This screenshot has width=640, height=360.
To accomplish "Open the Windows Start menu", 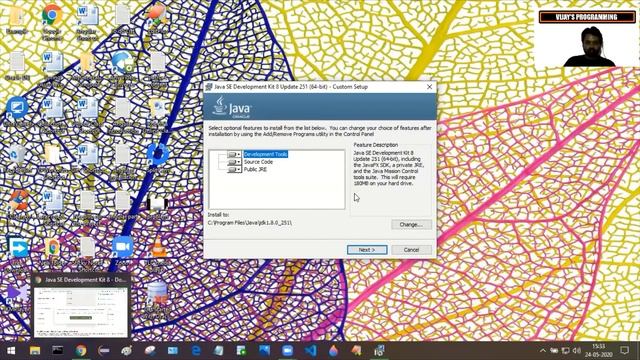I will [x=11, y=351].
